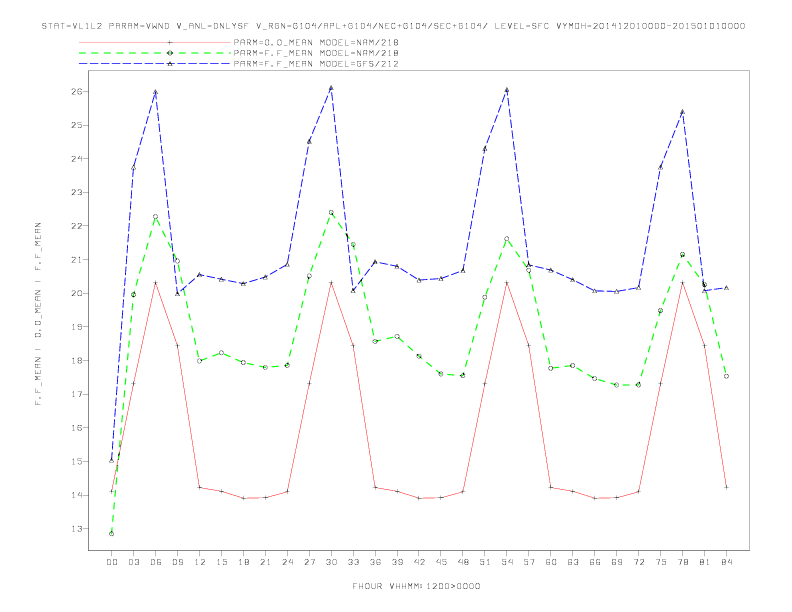Click y-axis tick value 21
This screenshot has height=612, width=792.
coord(77,260)
